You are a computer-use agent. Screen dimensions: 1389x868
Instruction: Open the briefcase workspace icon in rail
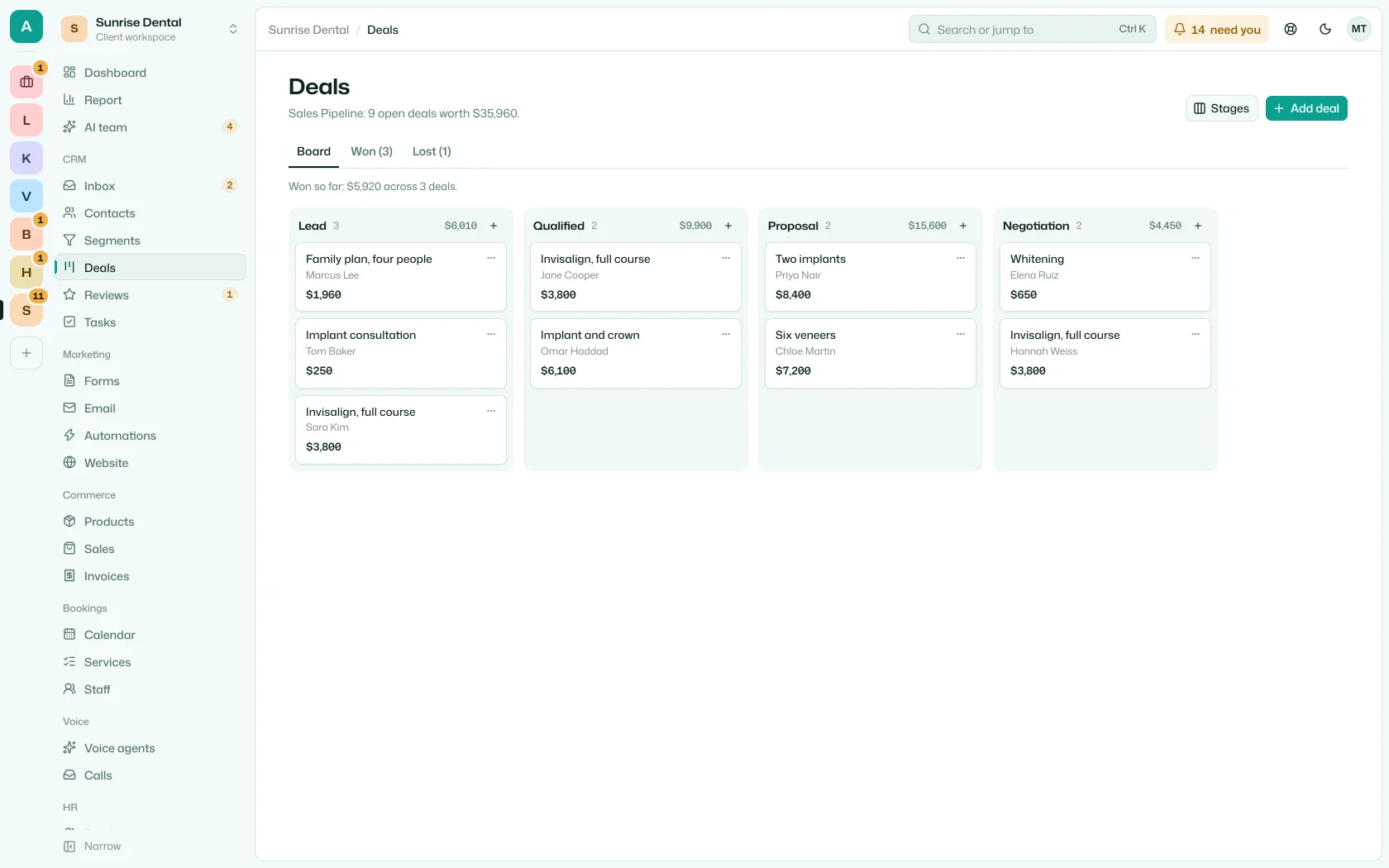coord(26,82)
